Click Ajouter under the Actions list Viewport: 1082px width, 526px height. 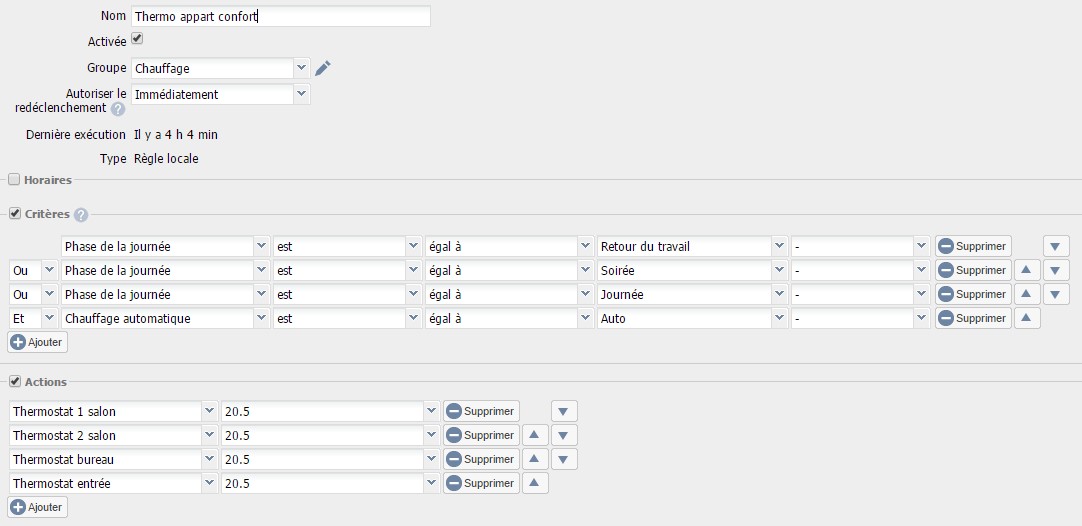point(38,507)
